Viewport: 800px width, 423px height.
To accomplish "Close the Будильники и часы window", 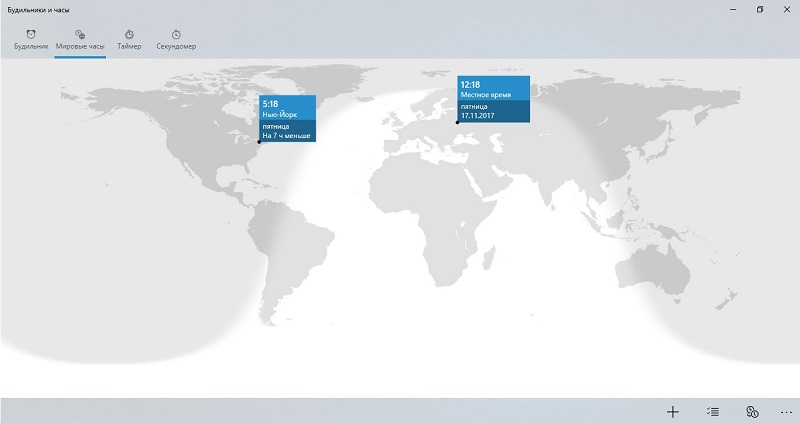I will pyautogui.click(x=787, y=9).
